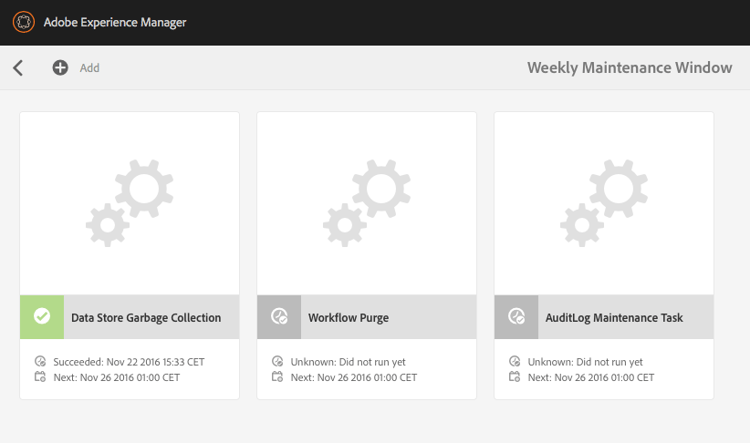The width and height of the screenshot is (750, 443).
Task: Click the Adobe Experience Manager logo icon
Action: pos(23,22)
